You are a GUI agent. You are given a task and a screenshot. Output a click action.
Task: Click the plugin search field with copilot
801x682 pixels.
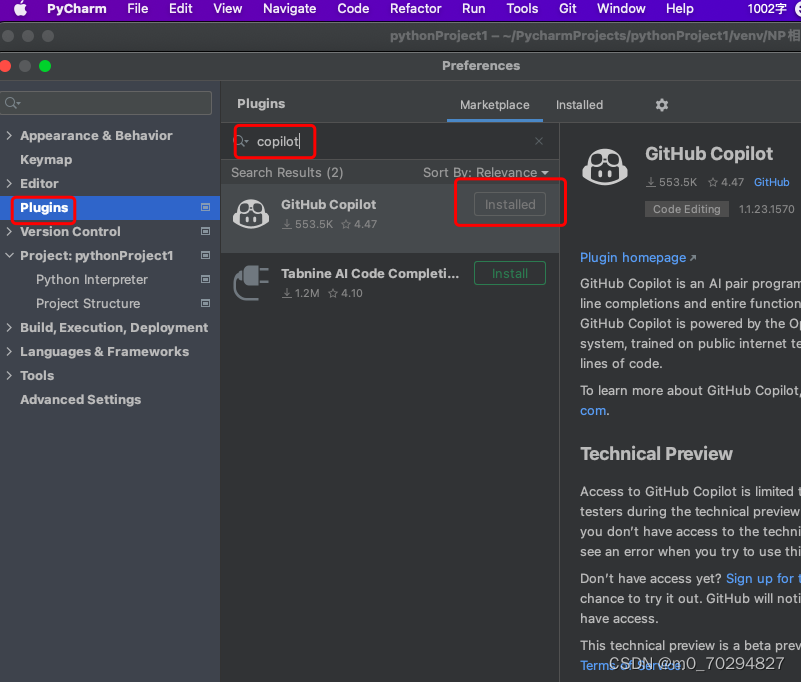click(x=388, y=141)
